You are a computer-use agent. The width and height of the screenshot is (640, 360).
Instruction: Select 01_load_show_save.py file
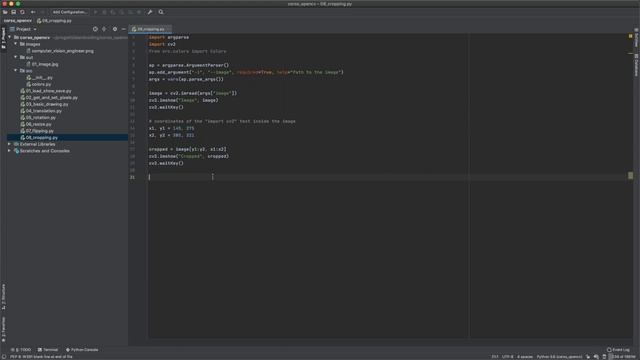pos(46,91)
